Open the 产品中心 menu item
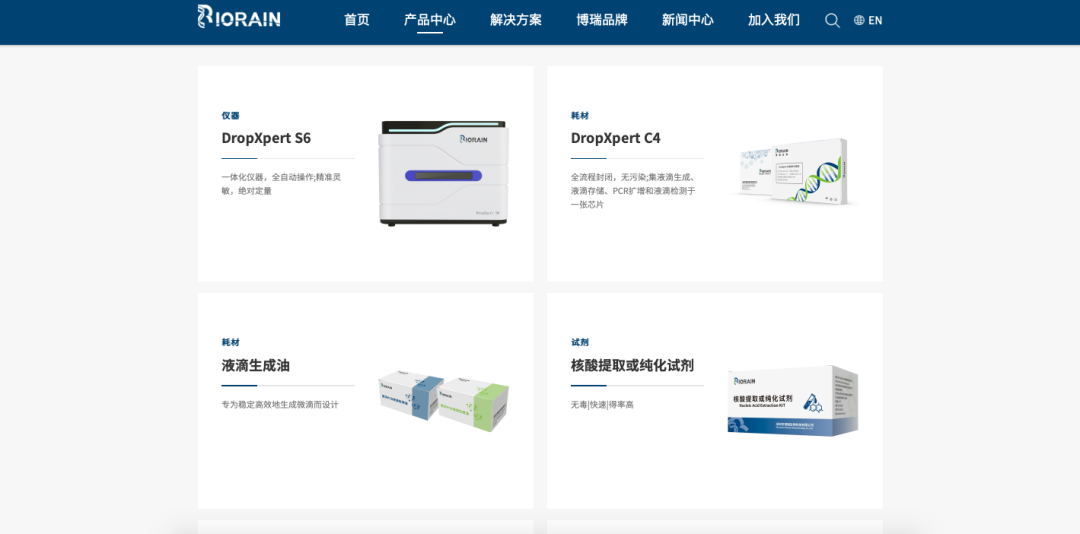1080x534 pixels. (430, 20)
